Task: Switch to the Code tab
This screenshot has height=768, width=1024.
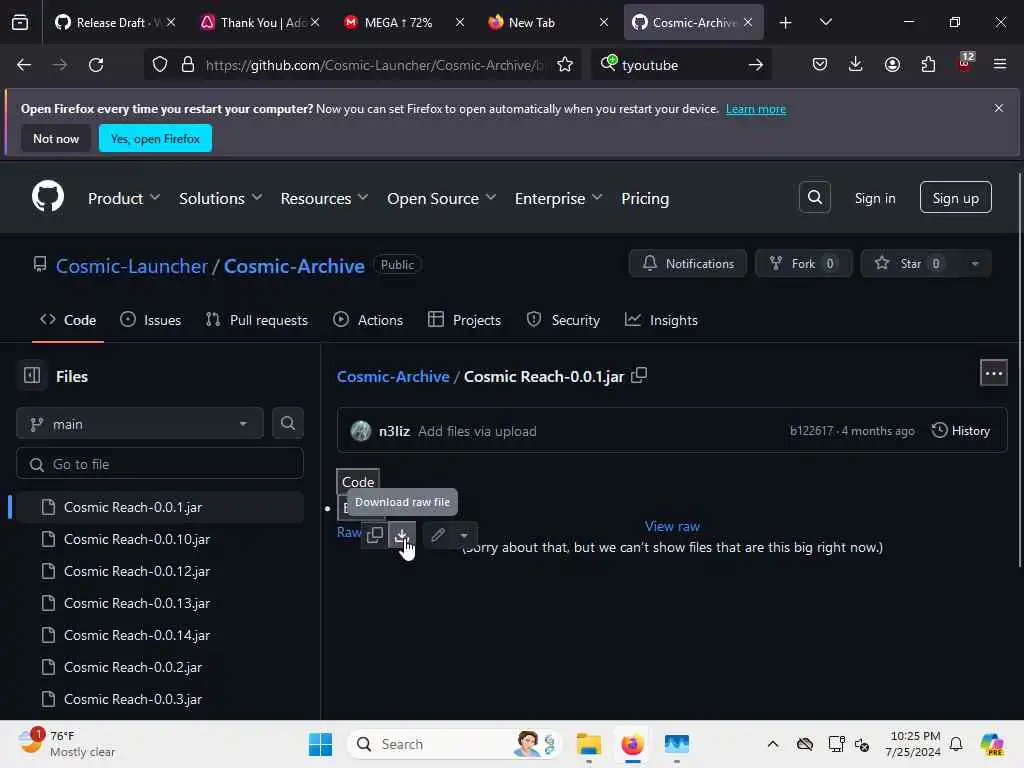Action: coord(68,320)
